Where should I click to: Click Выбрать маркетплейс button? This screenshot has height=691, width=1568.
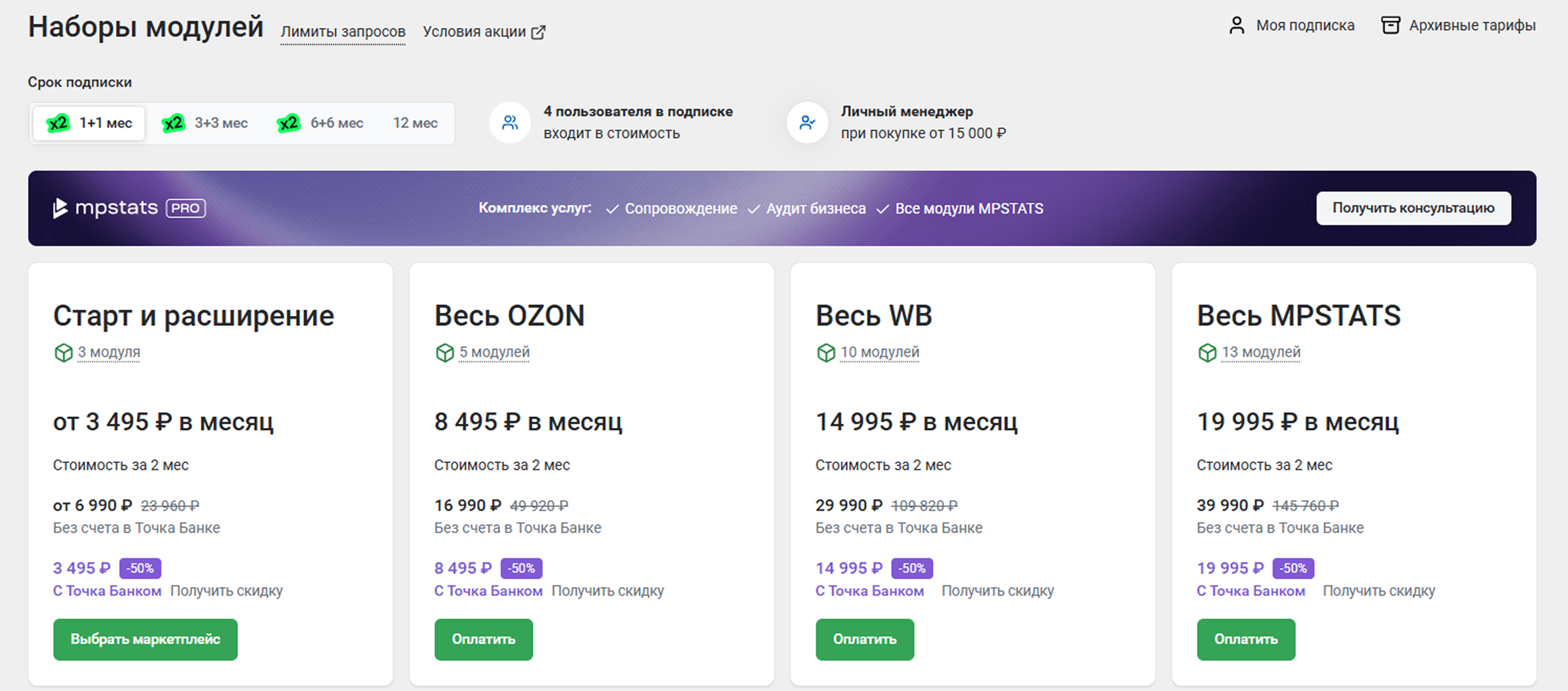tap(146, 639)
